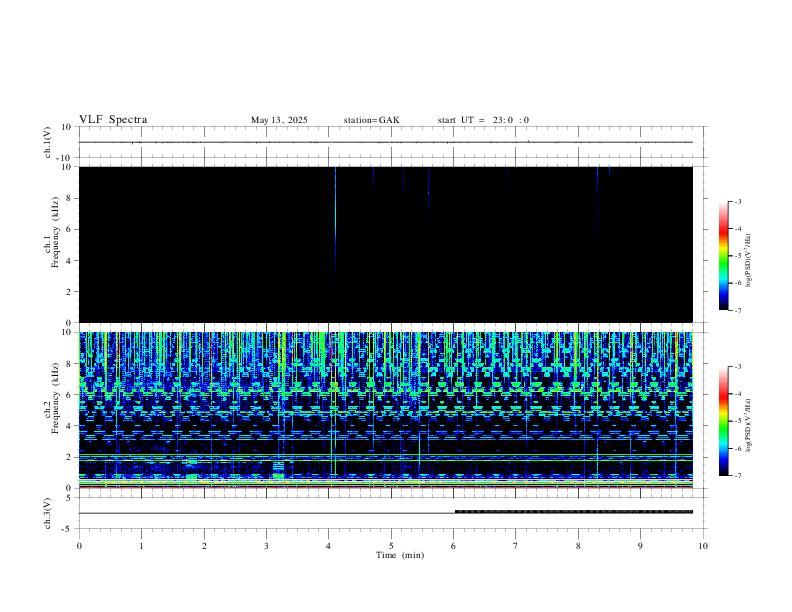Viewport: 792px width, 612px height.
Task: Click the black ch.1 spectrogram panel
Action: click(386, 244)
